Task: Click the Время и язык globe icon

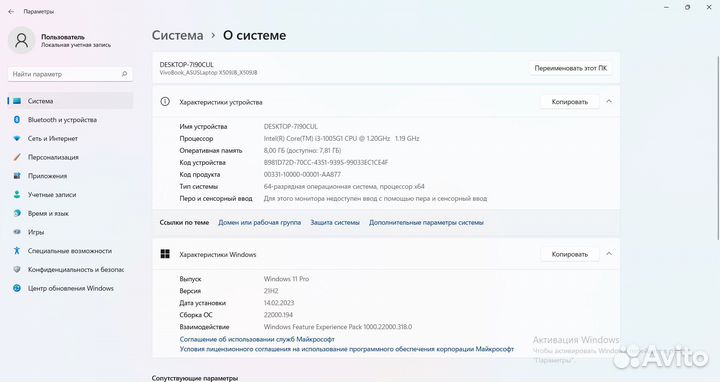Action: 17,213
